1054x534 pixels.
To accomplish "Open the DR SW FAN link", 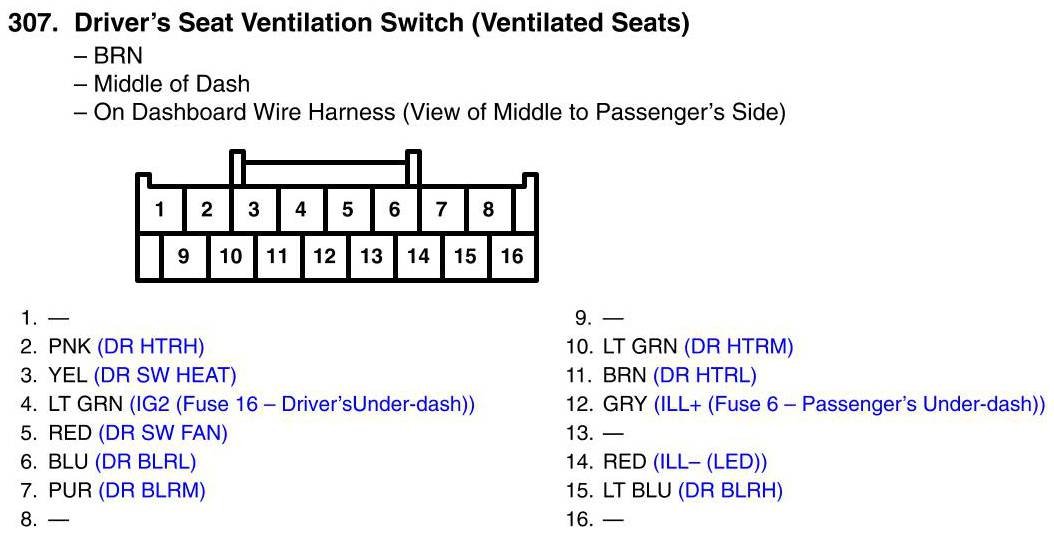I will pyautogui.click(x=163, y=434).
